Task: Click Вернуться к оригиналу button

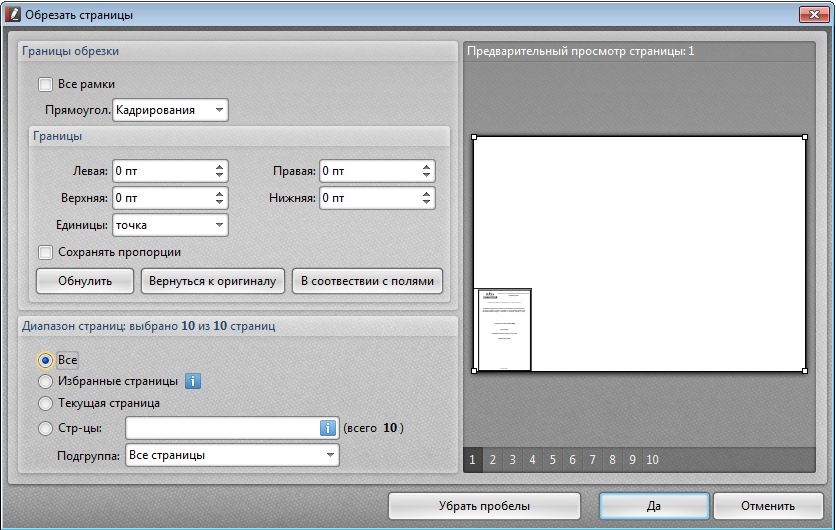Action: point(213,281)
